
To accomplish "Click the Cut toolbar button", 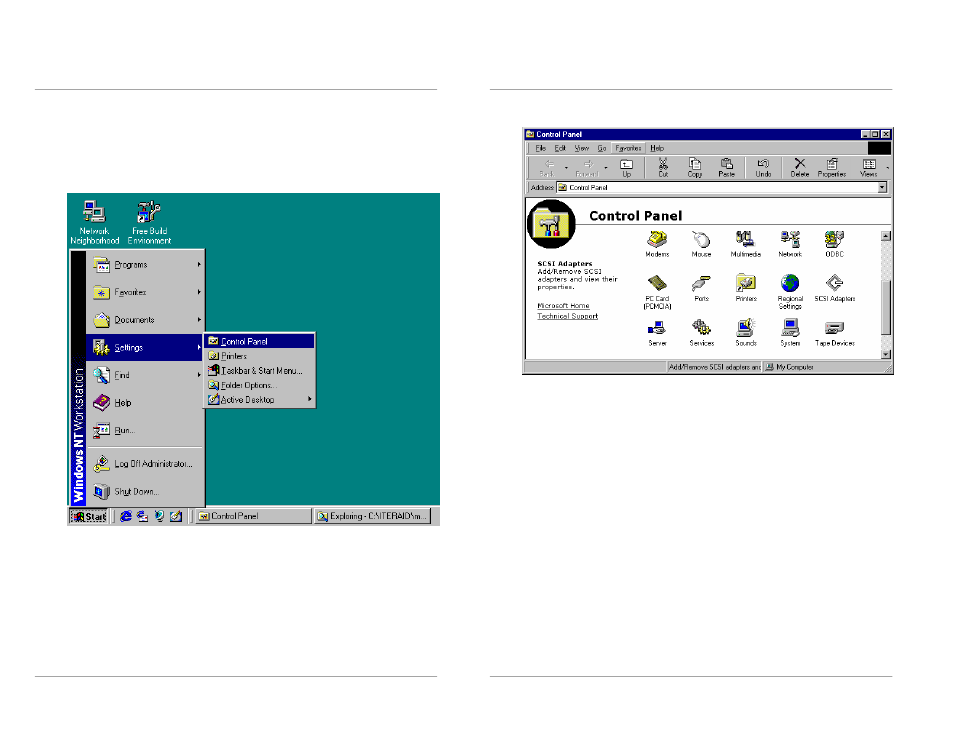I will tap(663, 168).
